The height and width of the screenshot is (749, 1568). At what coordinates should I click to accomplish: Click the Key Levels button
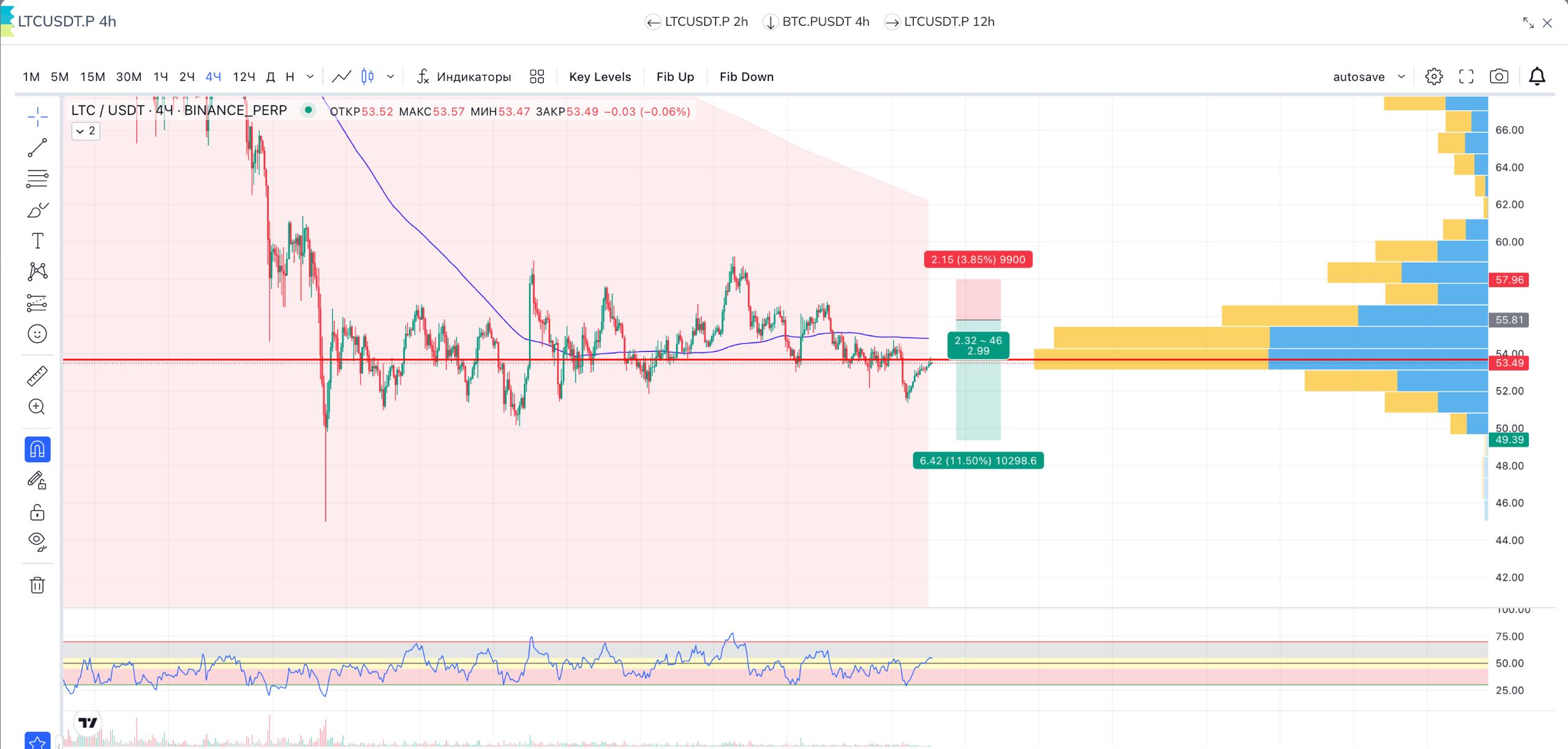click(600, 77)
